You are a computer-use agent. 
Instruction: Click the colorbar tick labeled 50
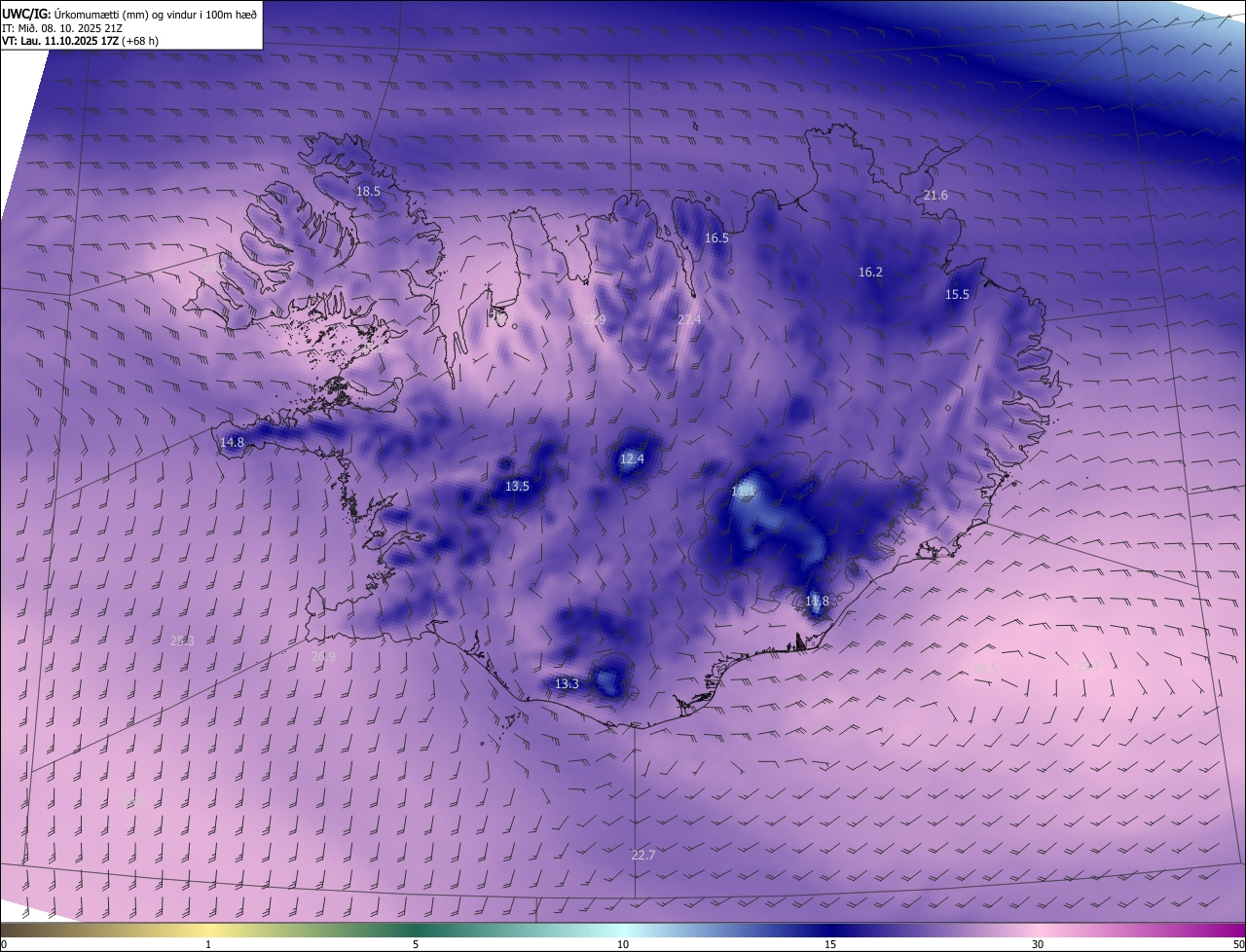1238,944
